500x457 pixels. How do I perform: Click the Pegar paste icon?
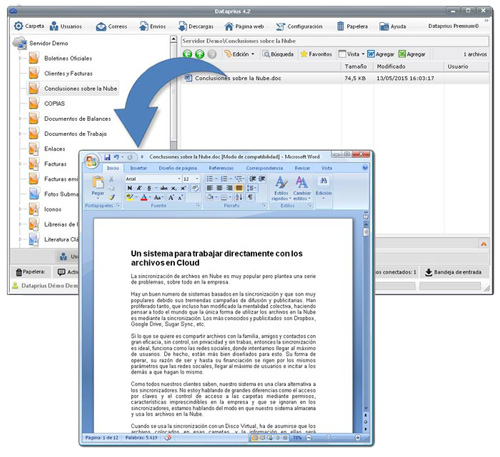point(98,183)
